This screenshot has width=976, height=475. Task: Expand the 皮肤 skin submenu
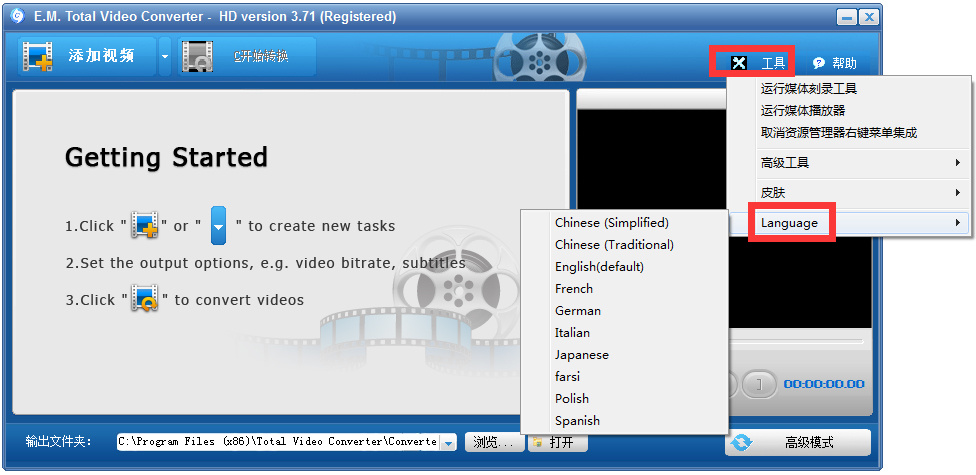(848, 193)
